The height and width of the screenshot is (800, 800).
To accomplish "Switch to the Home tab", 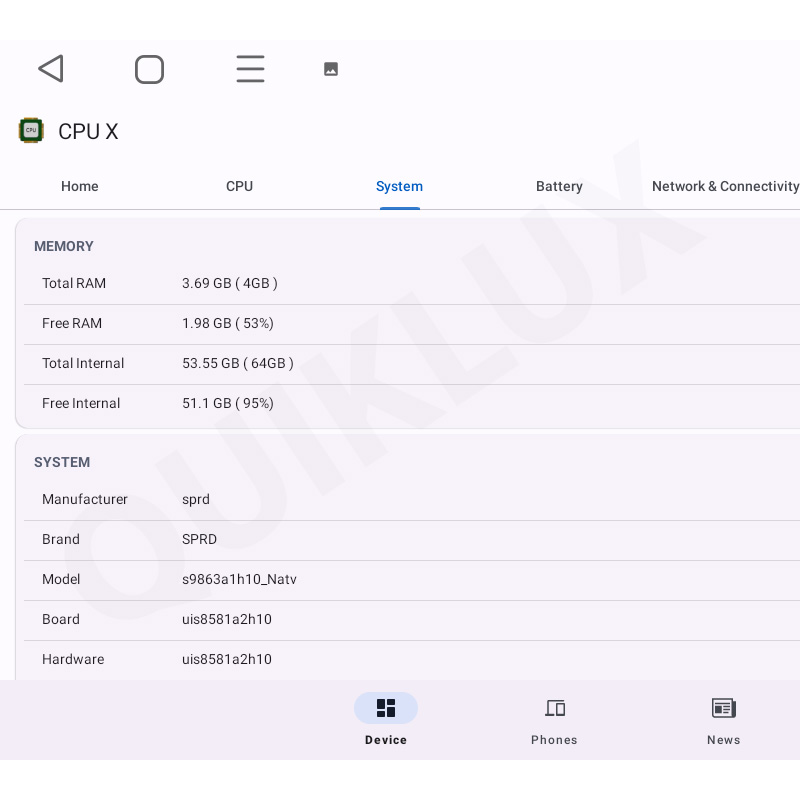I will point(80,187).
